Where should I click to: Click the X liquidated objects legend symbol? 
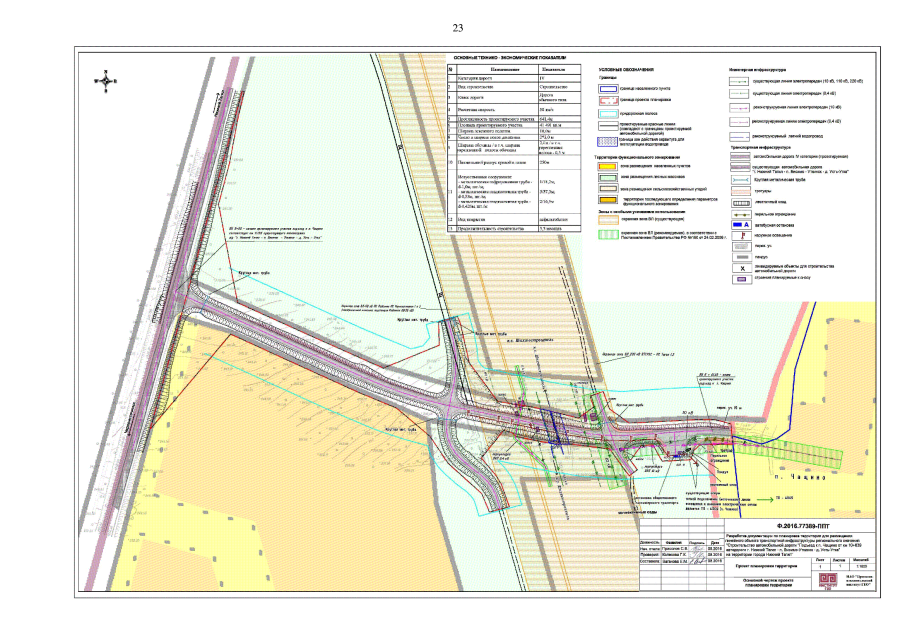(x=741, y=269)
